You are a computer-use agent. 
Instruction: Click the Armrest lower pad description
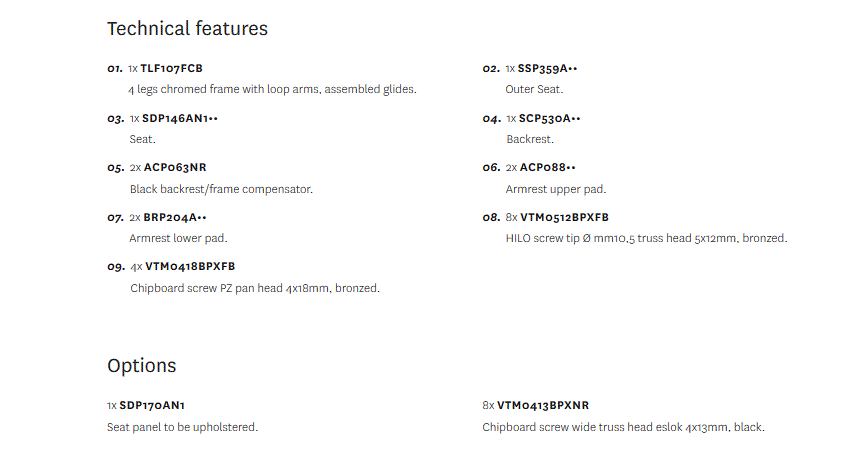(x=178, y=239)
